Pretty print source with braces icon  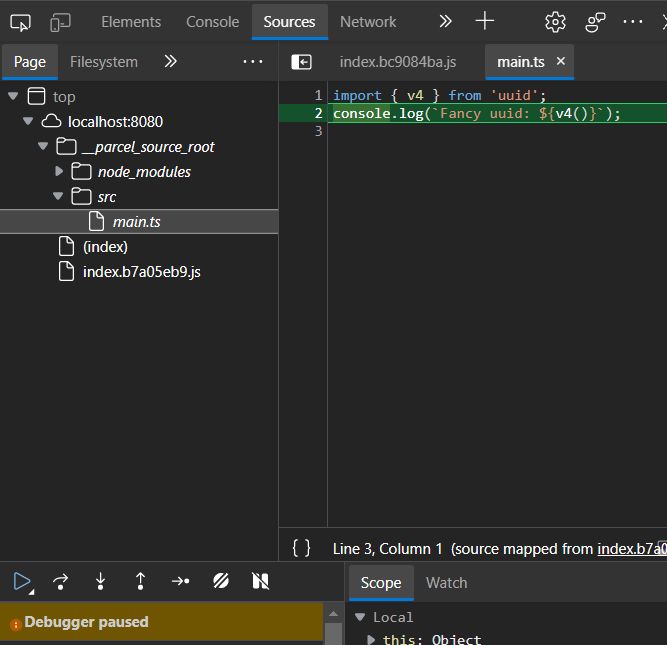point(301,548)
